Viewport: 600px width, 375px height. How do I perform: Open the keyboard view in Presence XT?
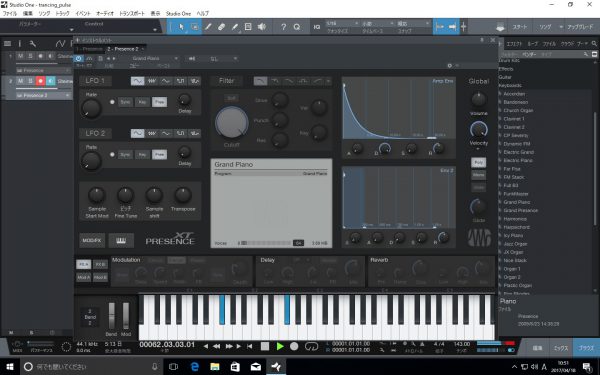(x=121, y=240)
